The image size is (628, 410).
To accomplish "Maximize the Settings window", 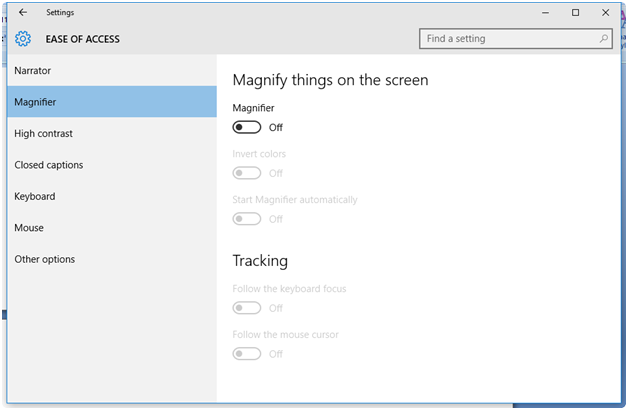I will point(575,13).
